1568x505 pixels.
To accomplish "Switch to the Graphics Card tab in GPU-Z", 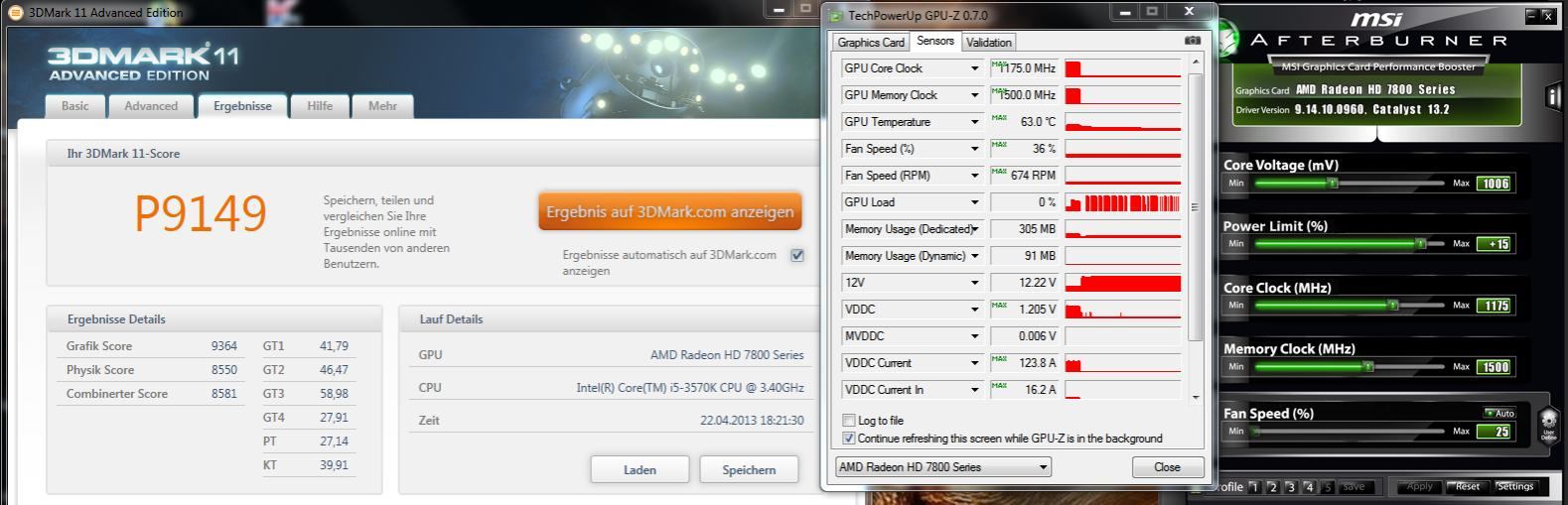I will pyautogui.click(x=871, y=43).
